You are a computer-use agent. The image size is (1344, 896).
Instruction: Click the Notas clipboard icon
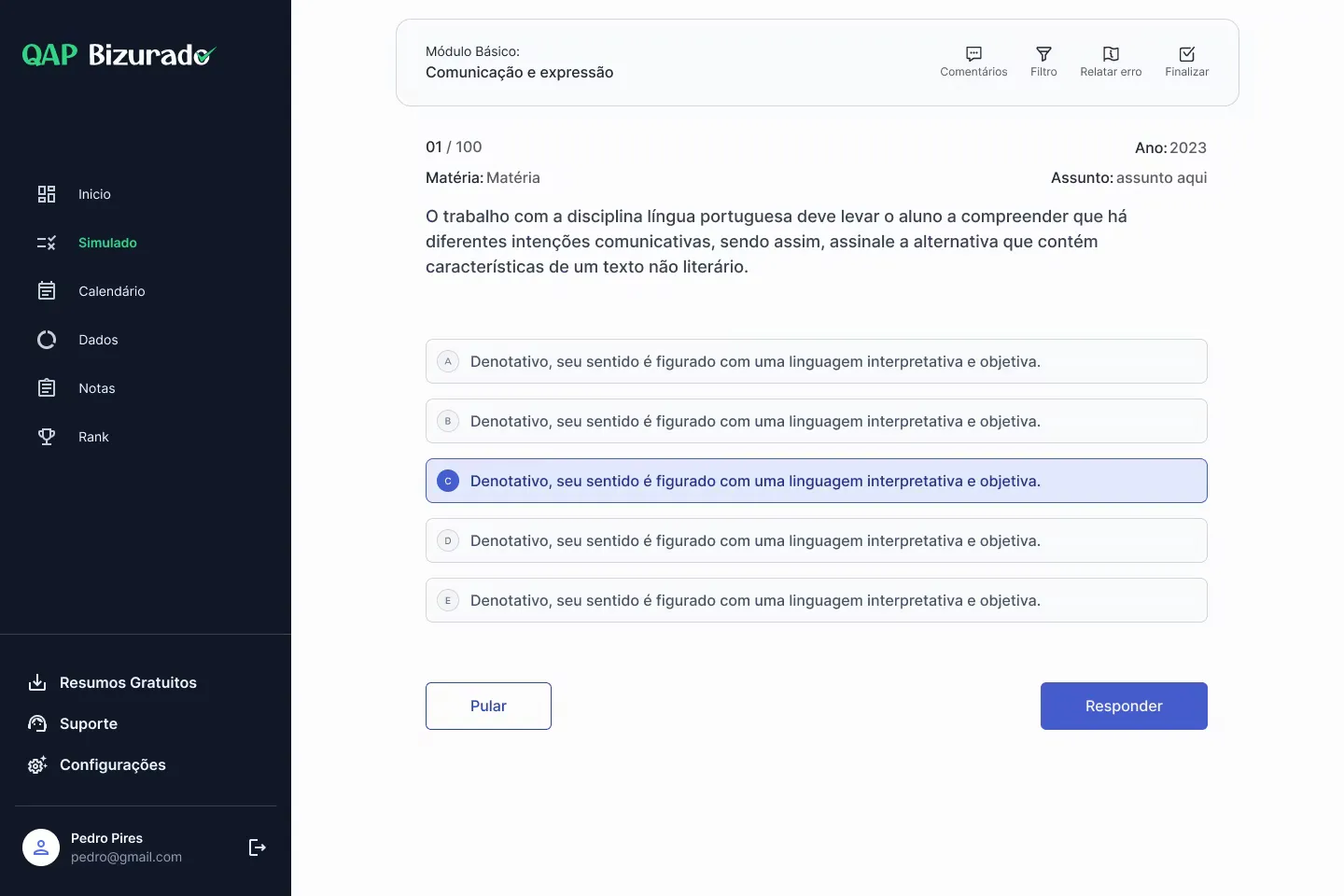click(x=47, y=388)
